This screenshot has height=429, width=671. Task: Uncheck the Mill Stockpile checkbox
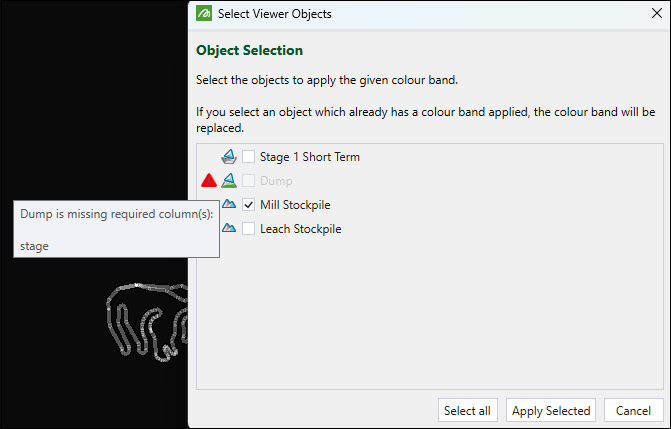249,205
